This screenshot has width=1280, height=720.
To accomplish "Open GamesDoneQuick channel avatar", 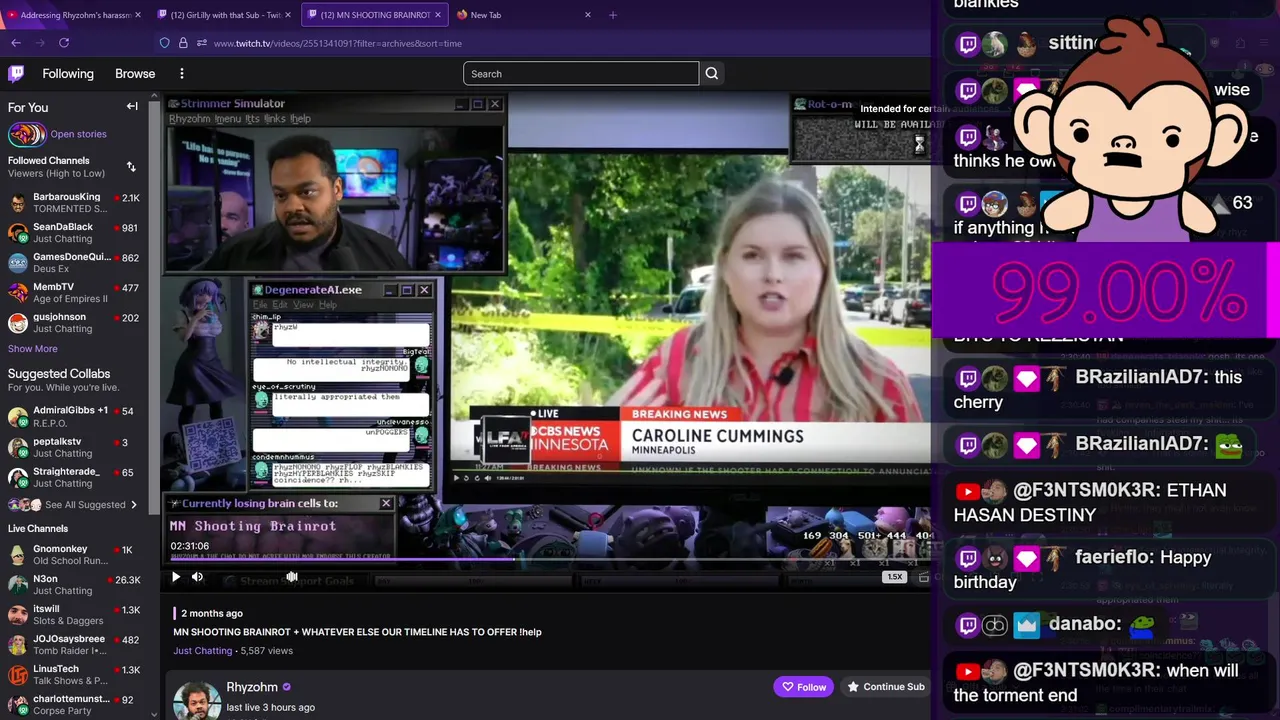I will pyautogui.click(x=17, y=263).
